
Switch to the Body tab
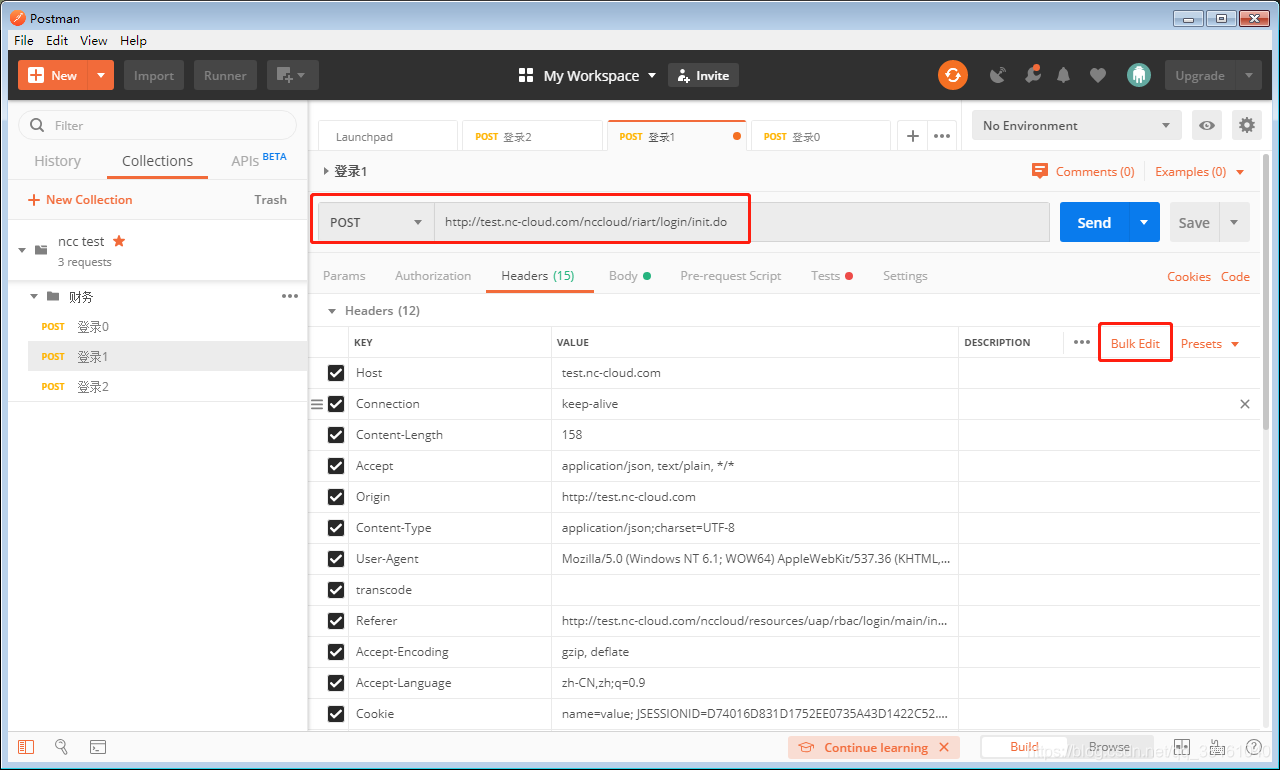[x=629, y=276]
